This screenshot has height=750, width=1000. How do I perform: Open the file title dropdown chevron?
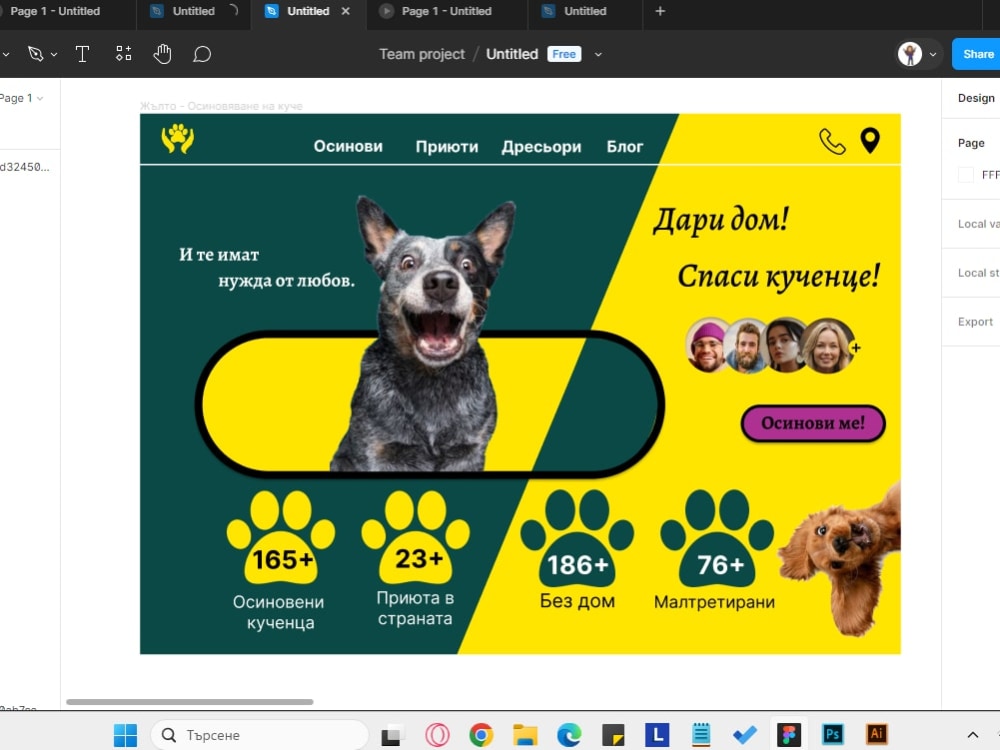(x=598, y=55)
